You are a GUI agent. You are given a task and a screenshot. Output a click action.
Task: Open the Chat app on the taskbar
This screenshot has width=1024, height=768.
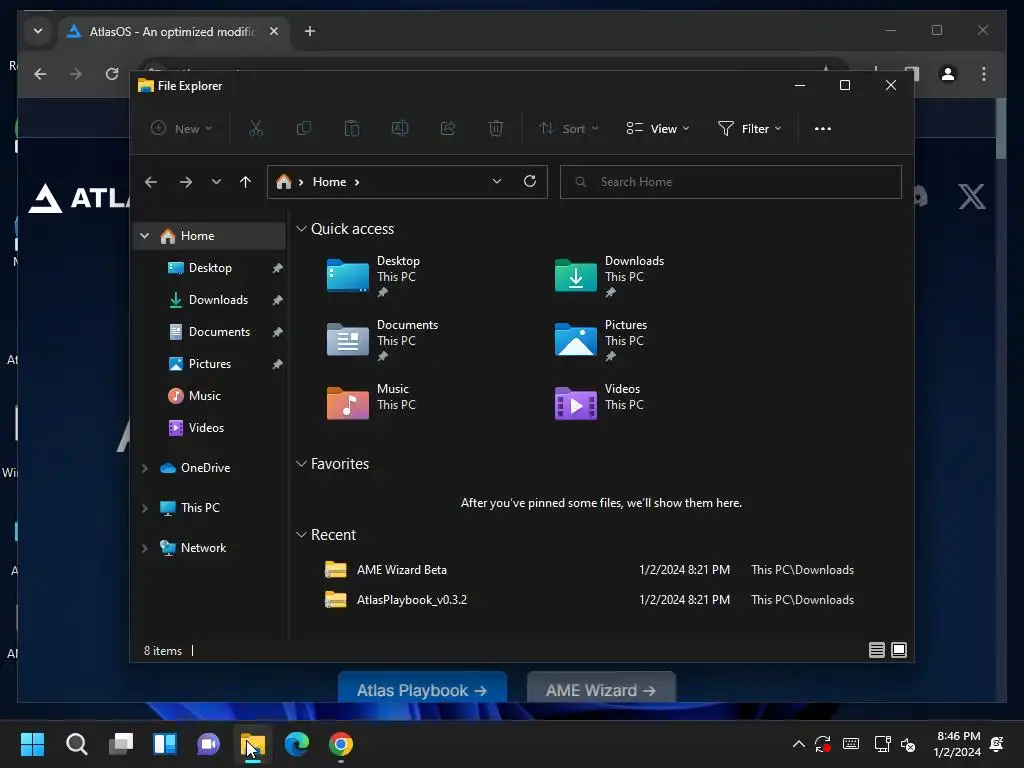coord(208,744)
